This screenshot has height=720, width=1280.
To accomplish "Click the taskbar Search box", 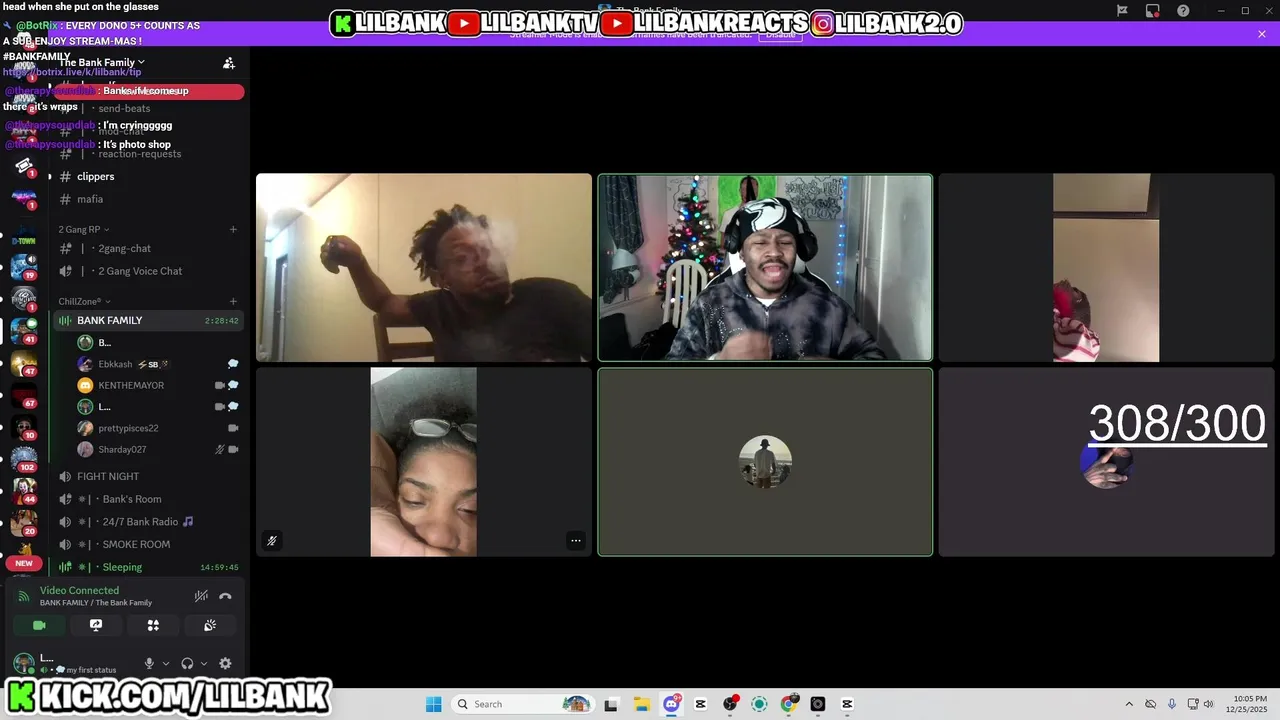I will [x=521, y=704].
